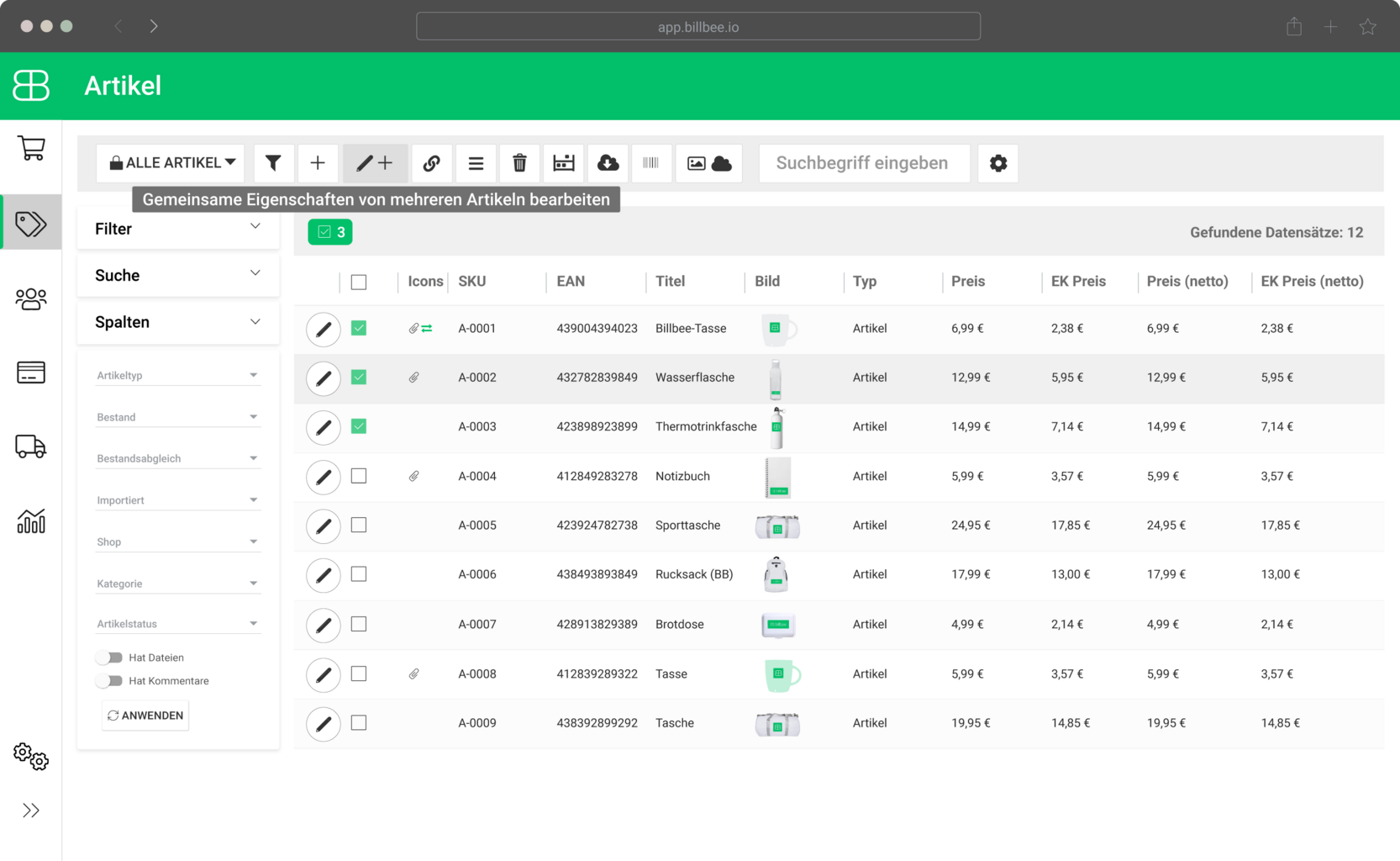Image resolution: width=1400 pixels, height=861 pixels.
Task: Open the ALLE ARTIKEL dropdown
Action: 171,163
